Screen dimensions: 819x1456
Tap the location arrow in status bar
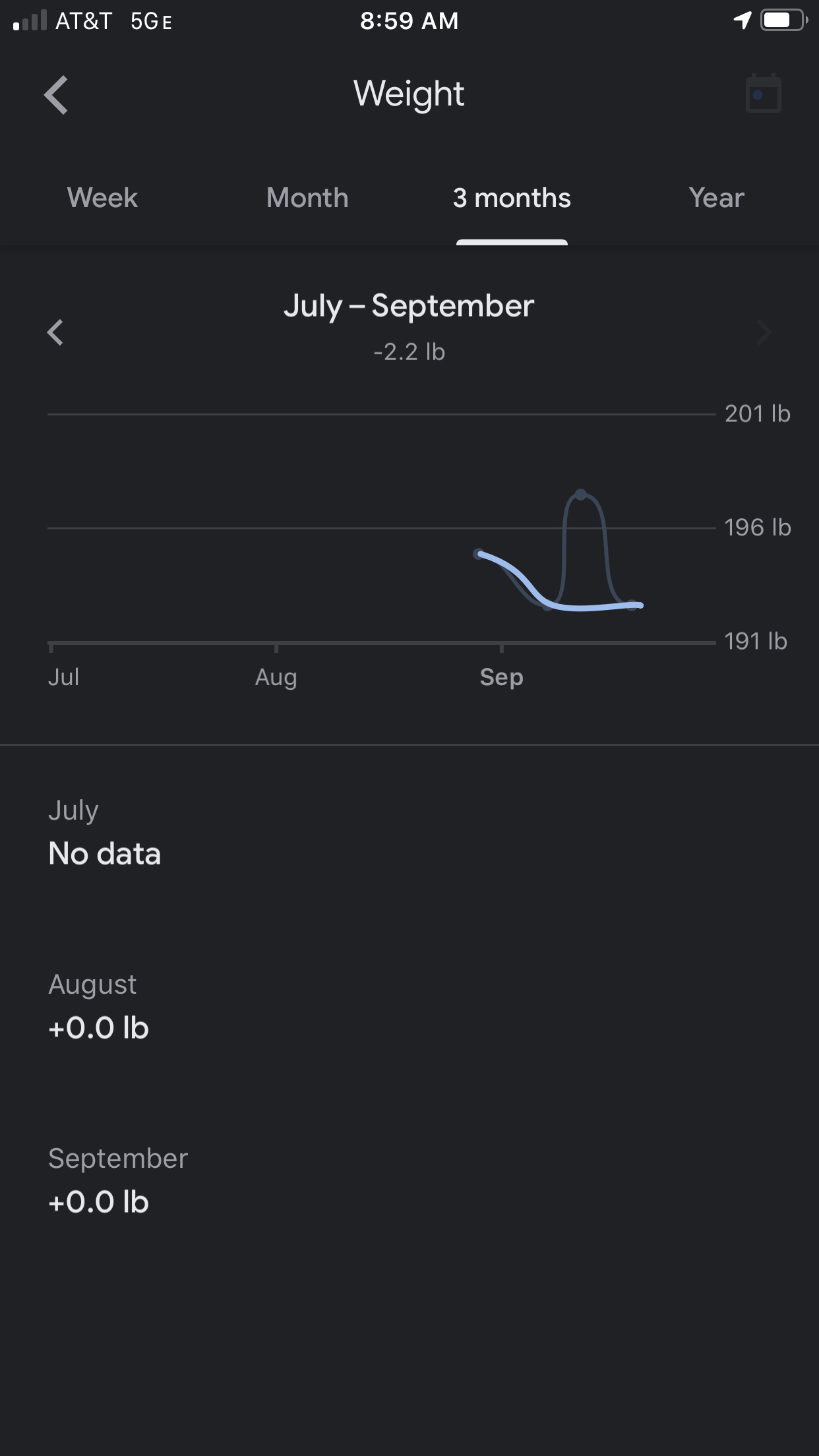point(743,20)
